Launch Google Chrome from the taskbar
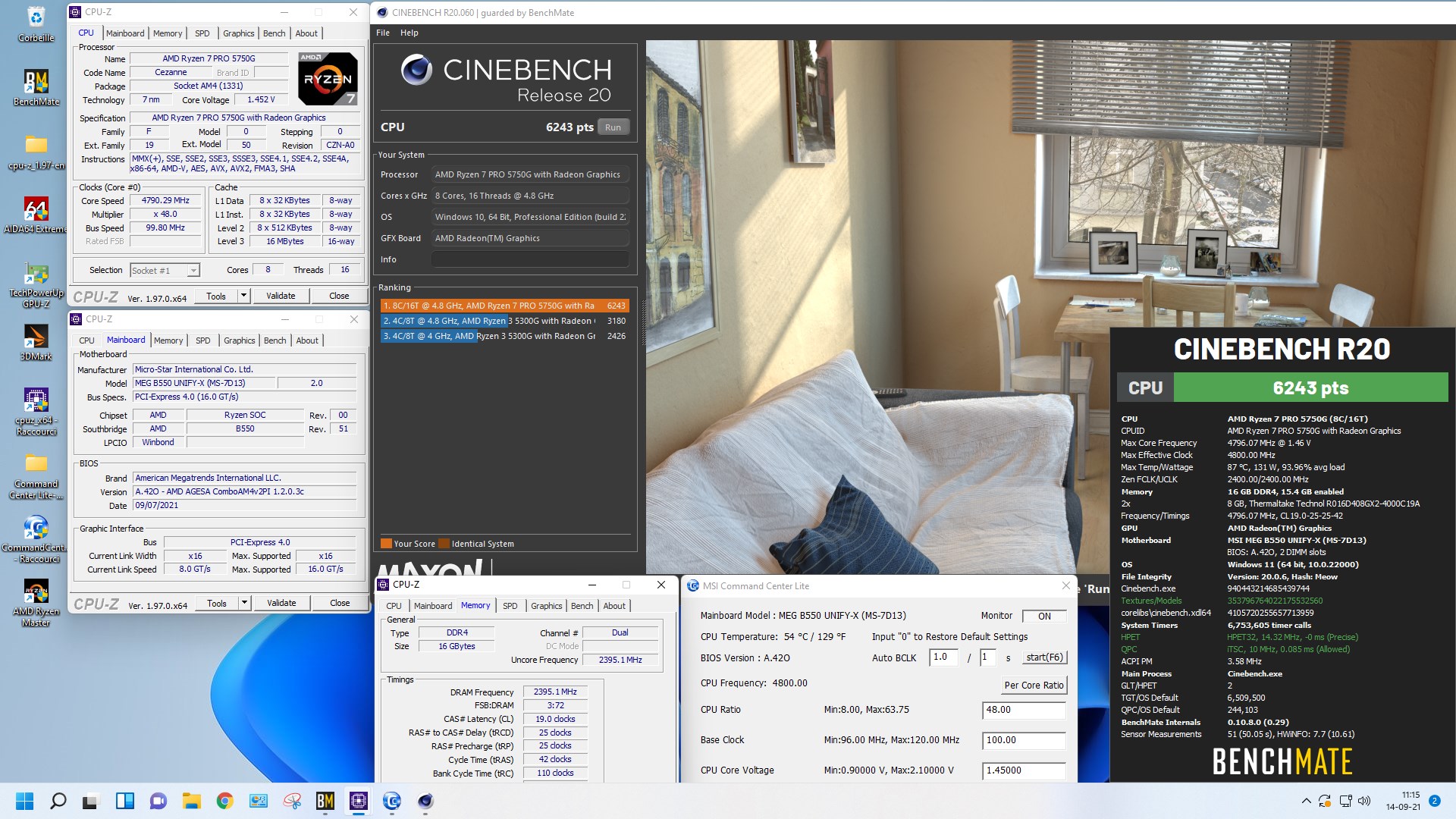Image resolution: width=1456 pixels, height=819 pixels. pyautogui.click(x=225, y=801)
